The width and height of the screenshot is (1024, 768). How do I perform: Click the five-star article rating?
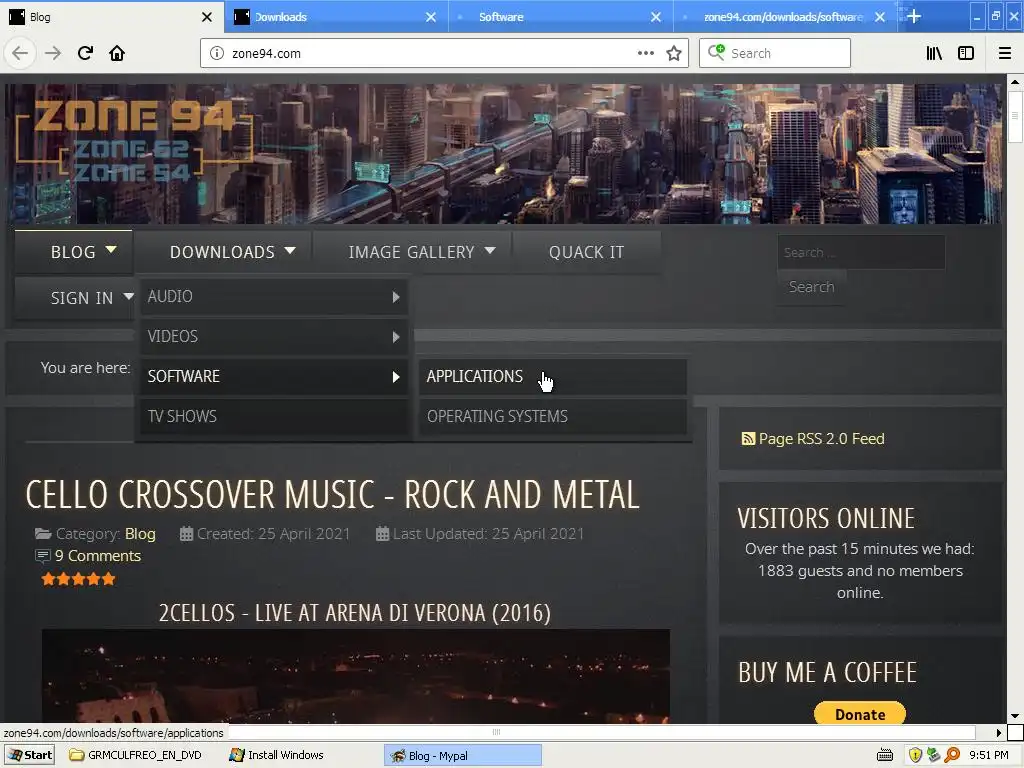tap(78, 579)
